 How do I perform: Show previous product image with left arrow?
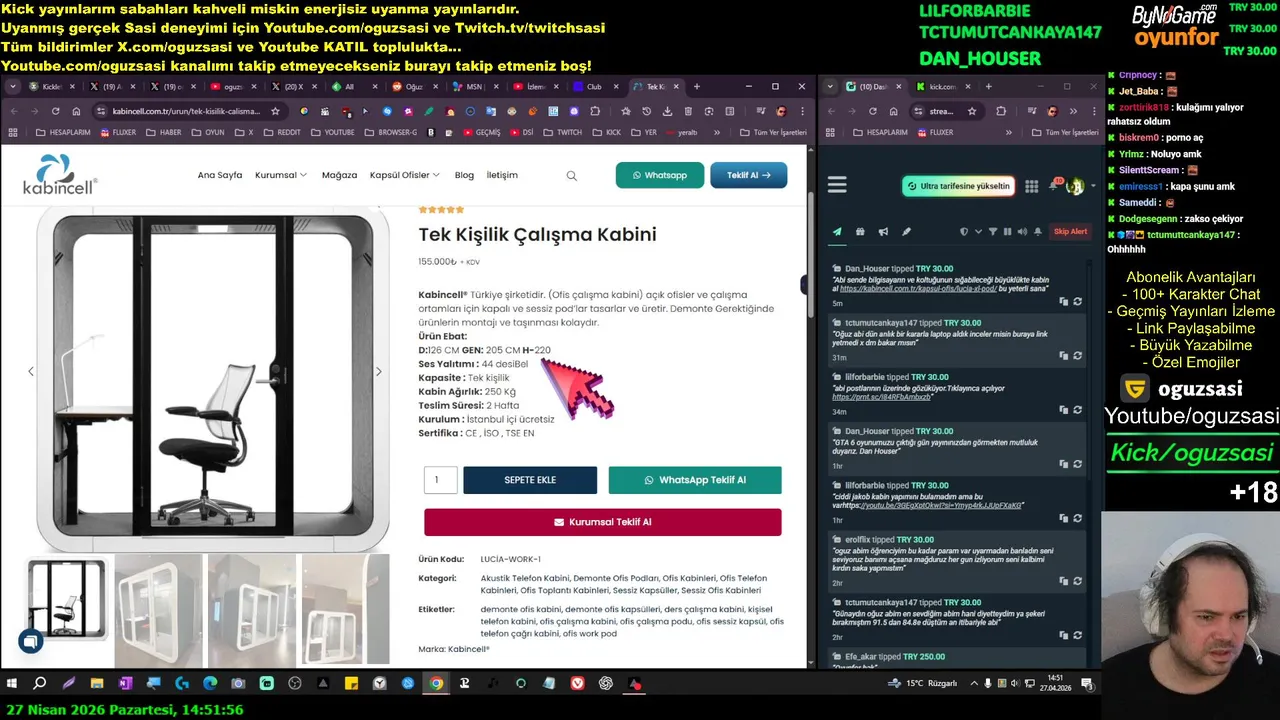tap(31, 372)
